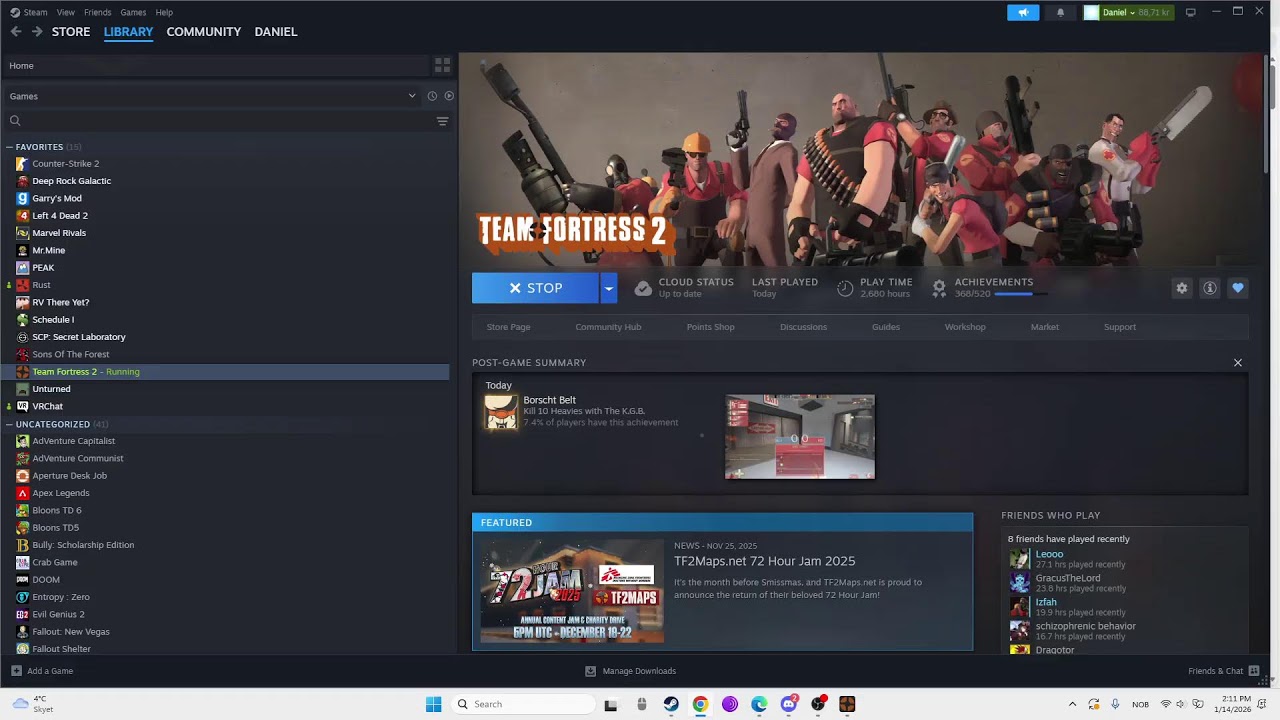Screen dimensions: 1280x720
Task: Close the Post-Game Summary panel
Action: pyautogui.click(x=1238, y=363)
